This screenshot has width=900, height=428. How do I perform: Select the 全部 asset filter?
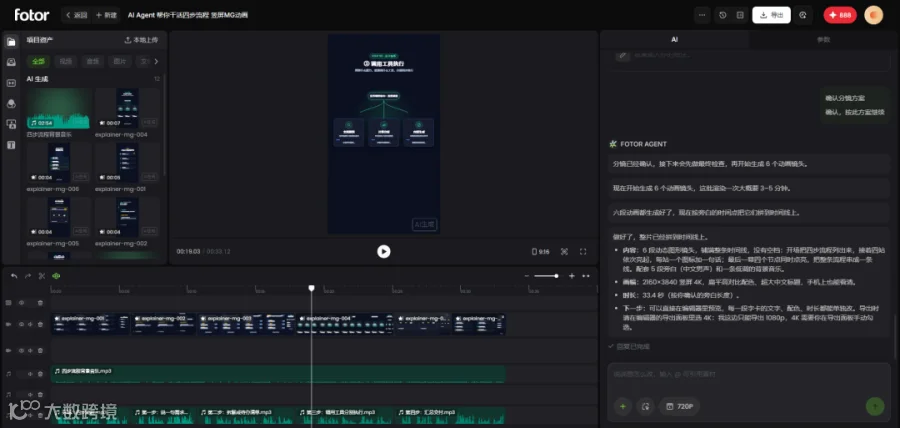[39, 61]
